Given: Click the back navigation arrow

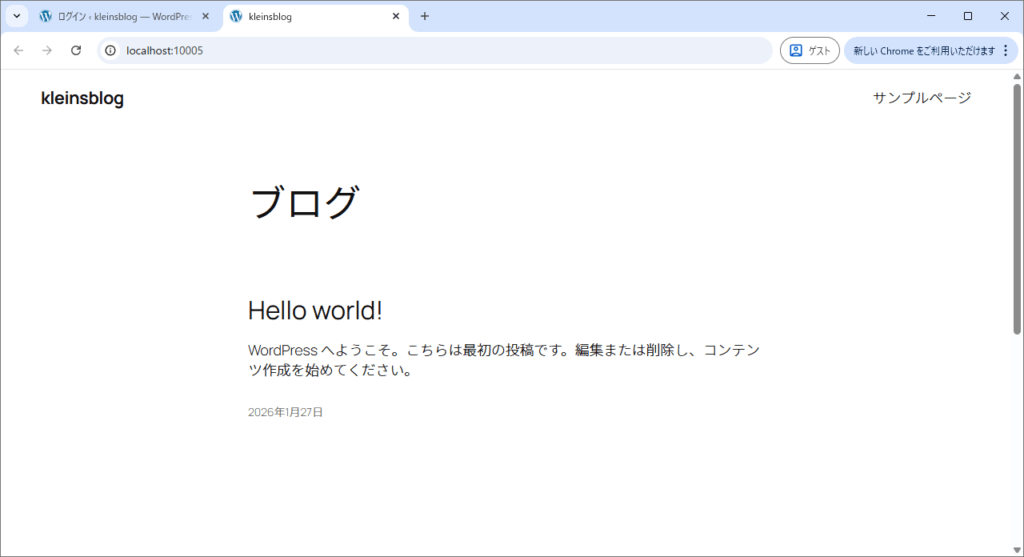Looking at the screenshot, I should tap(18, 50).
